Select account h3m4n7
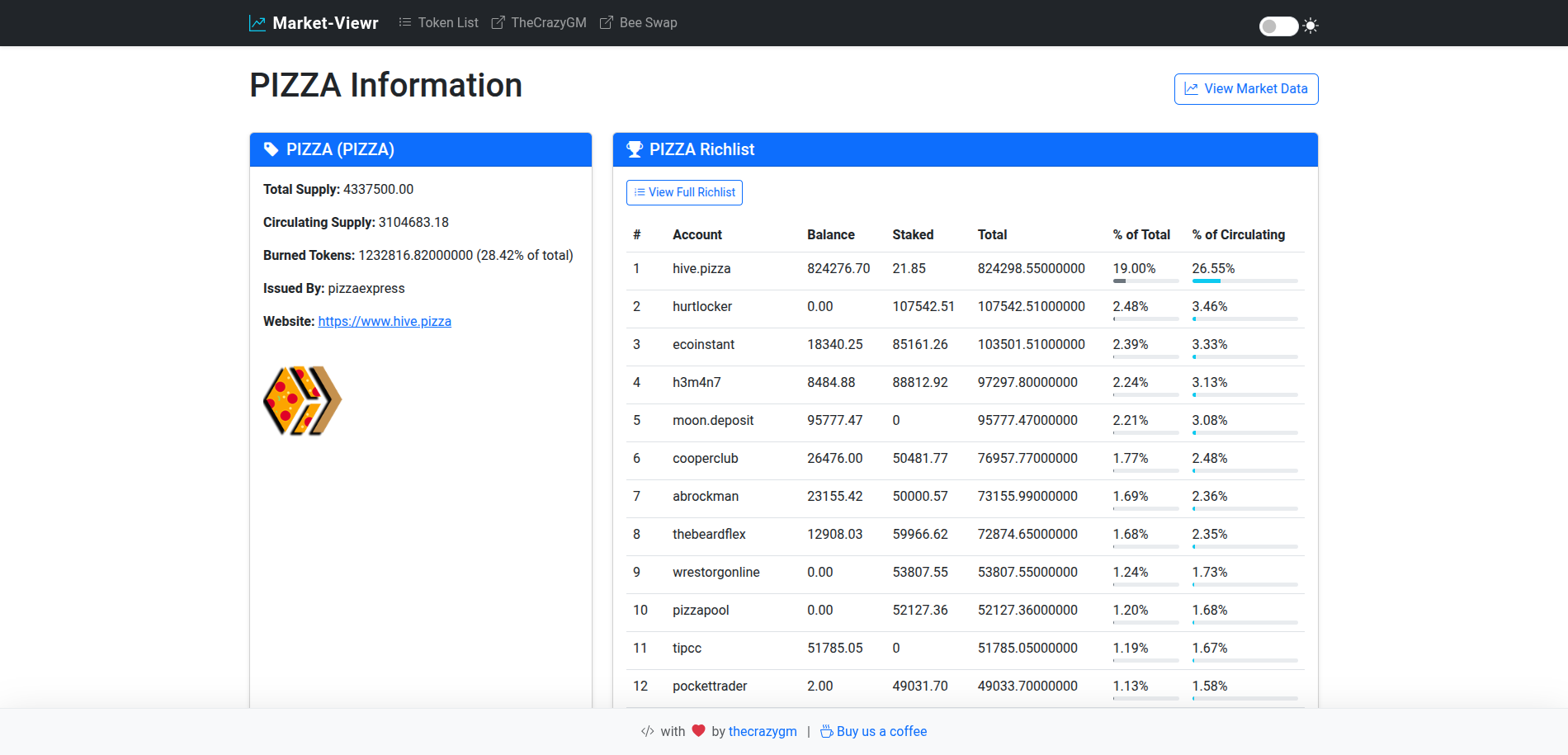 [x=697, y=382]
